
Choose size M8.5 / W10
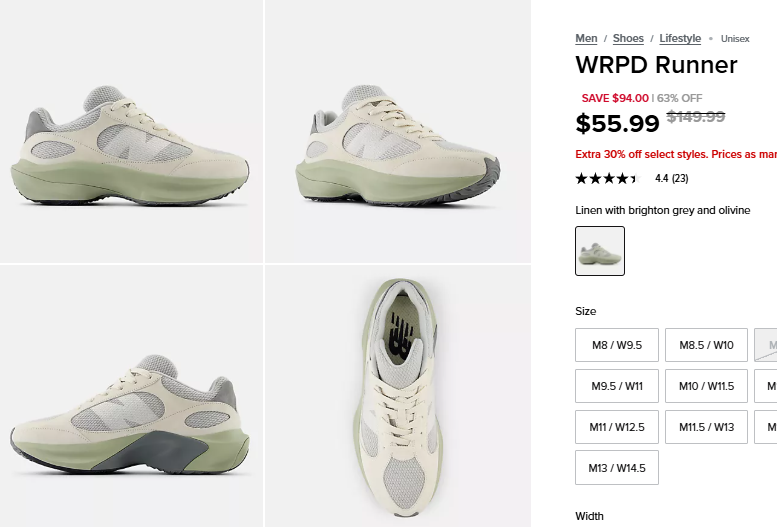point(706,345)
